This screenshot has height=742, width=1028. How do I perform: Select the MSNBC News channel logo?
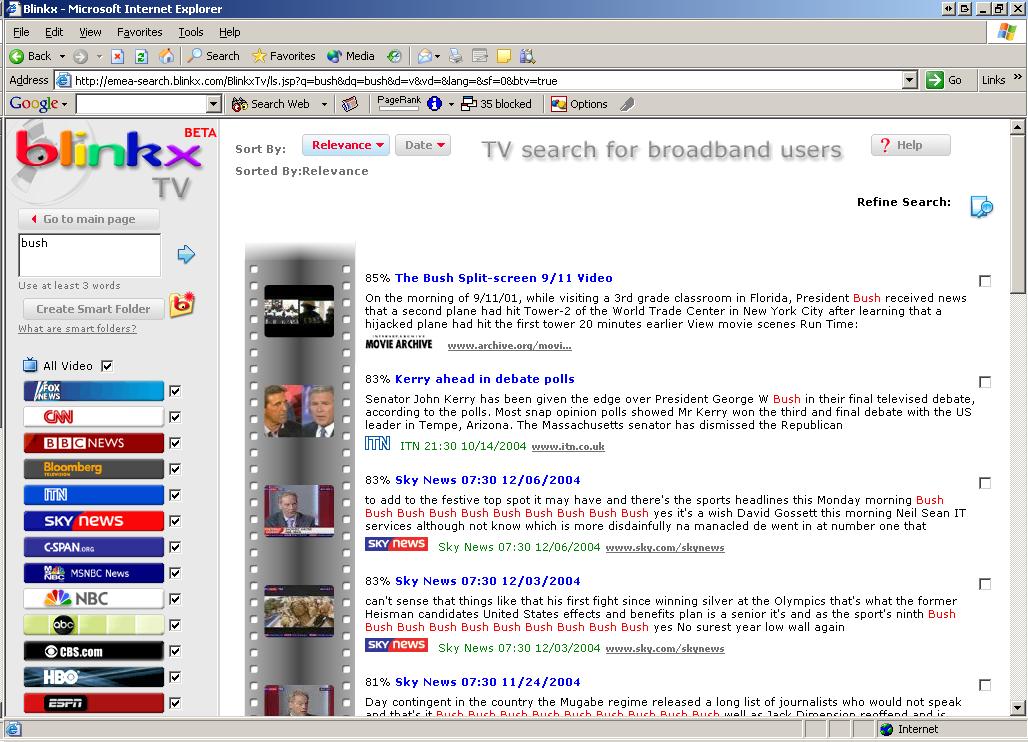pos(94,573)
